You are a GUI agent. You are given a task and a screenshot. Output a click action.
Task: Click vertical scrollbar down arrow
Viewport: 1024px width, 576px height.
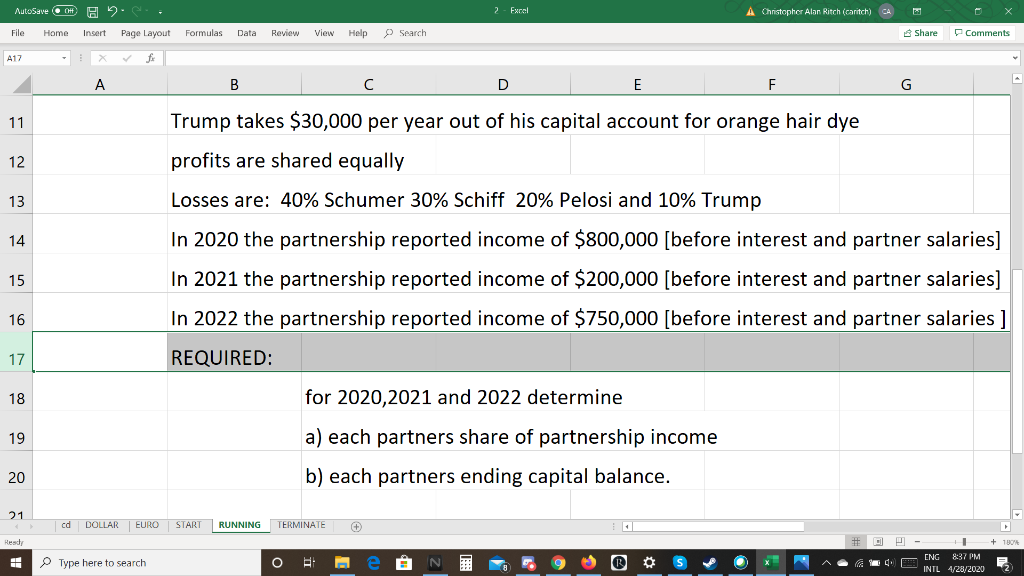pyautogui.click(x=1017, y=515)
